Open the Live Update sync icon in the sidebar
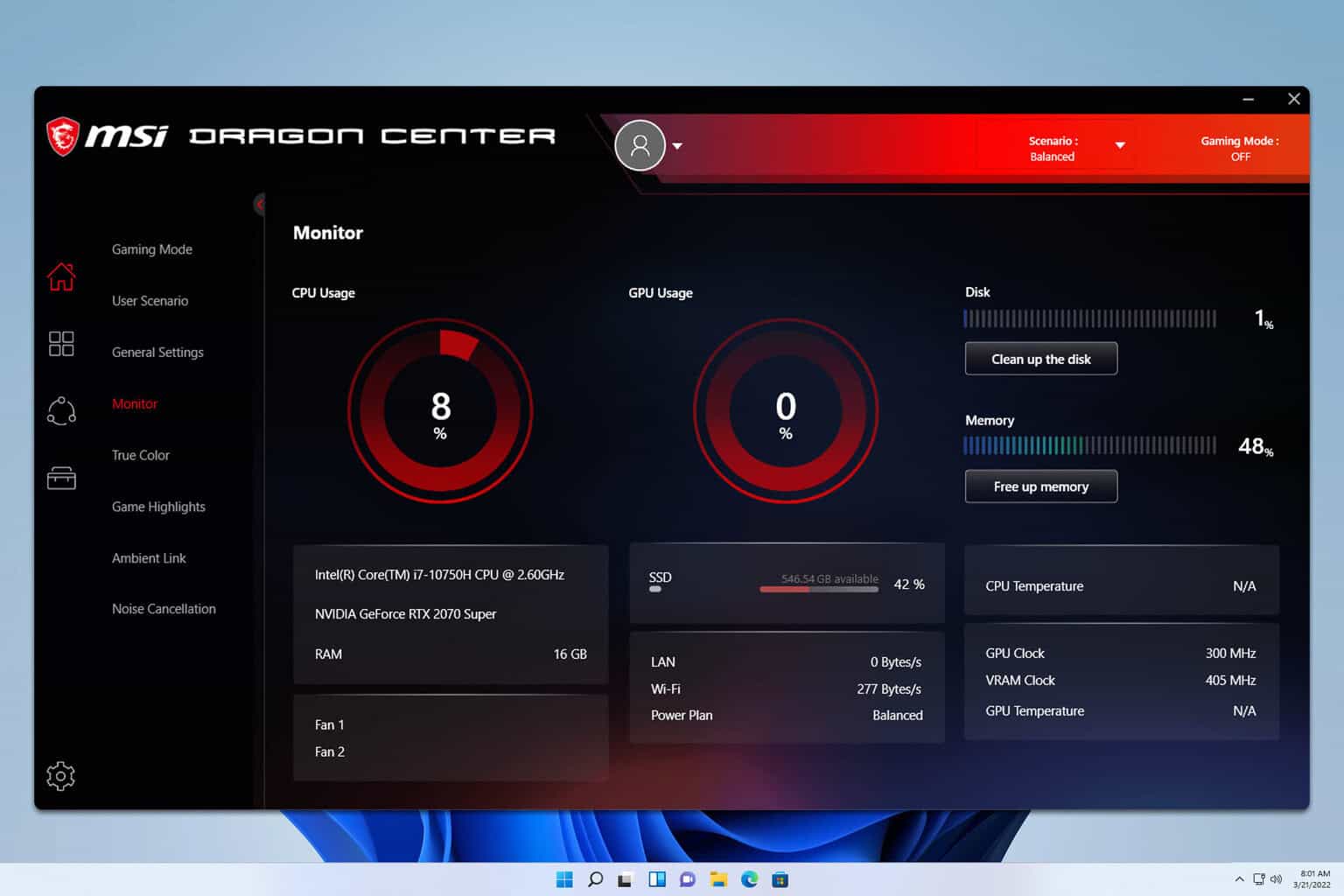This screenshot has width=1344, height=896. tap(61, 410)
